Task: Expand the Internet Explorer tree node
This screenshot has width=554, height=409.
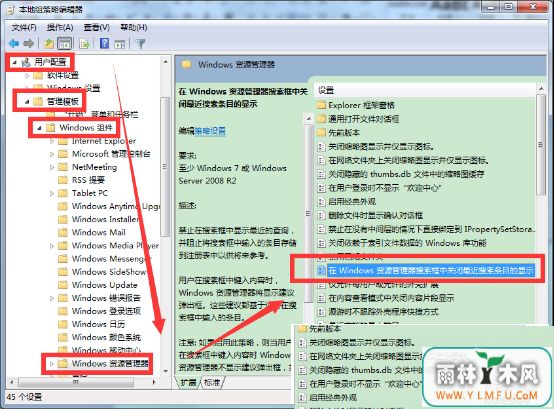Action: (52, 141)
